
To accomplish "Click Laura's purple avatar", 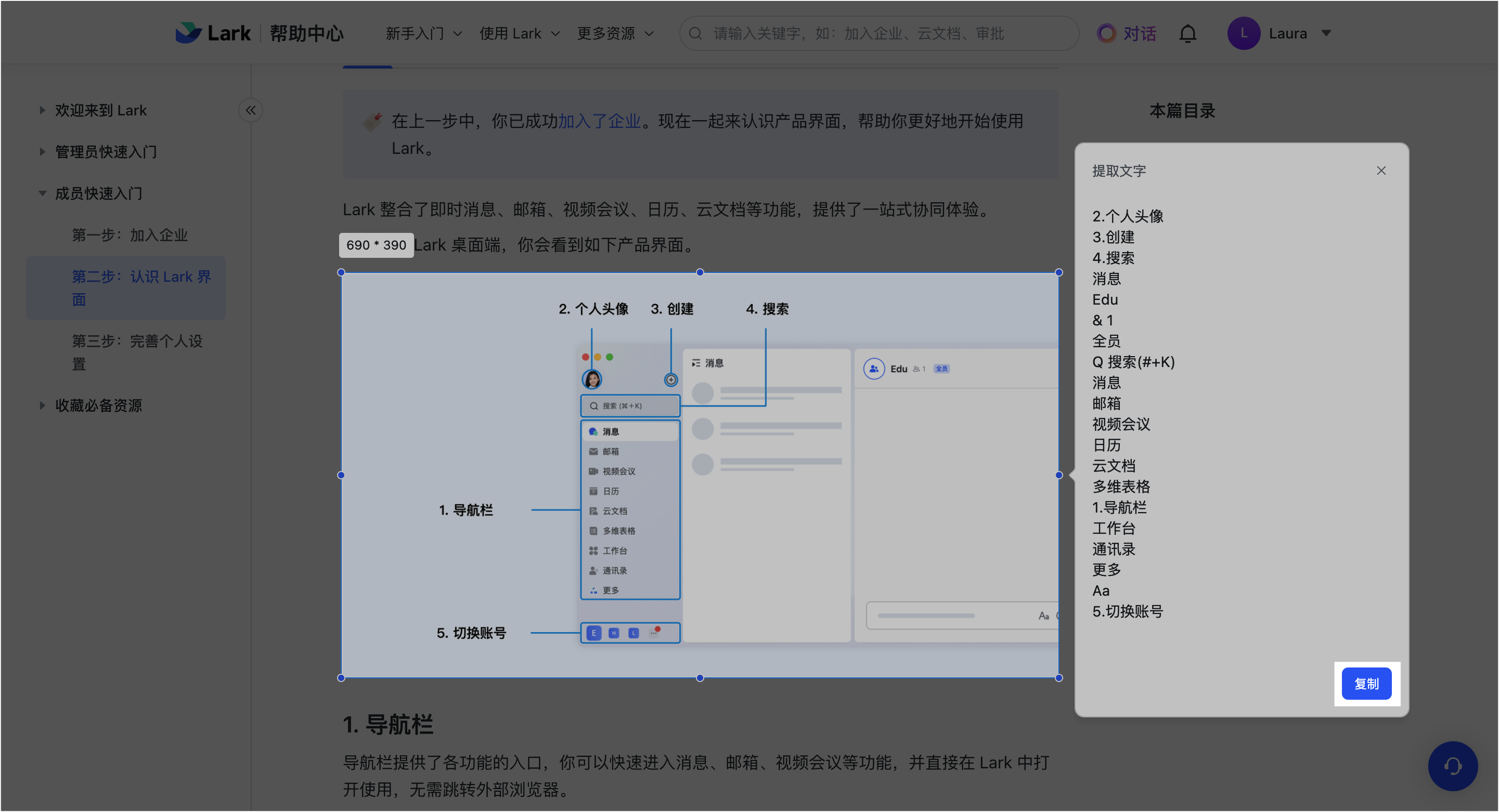I will 1244,33.
